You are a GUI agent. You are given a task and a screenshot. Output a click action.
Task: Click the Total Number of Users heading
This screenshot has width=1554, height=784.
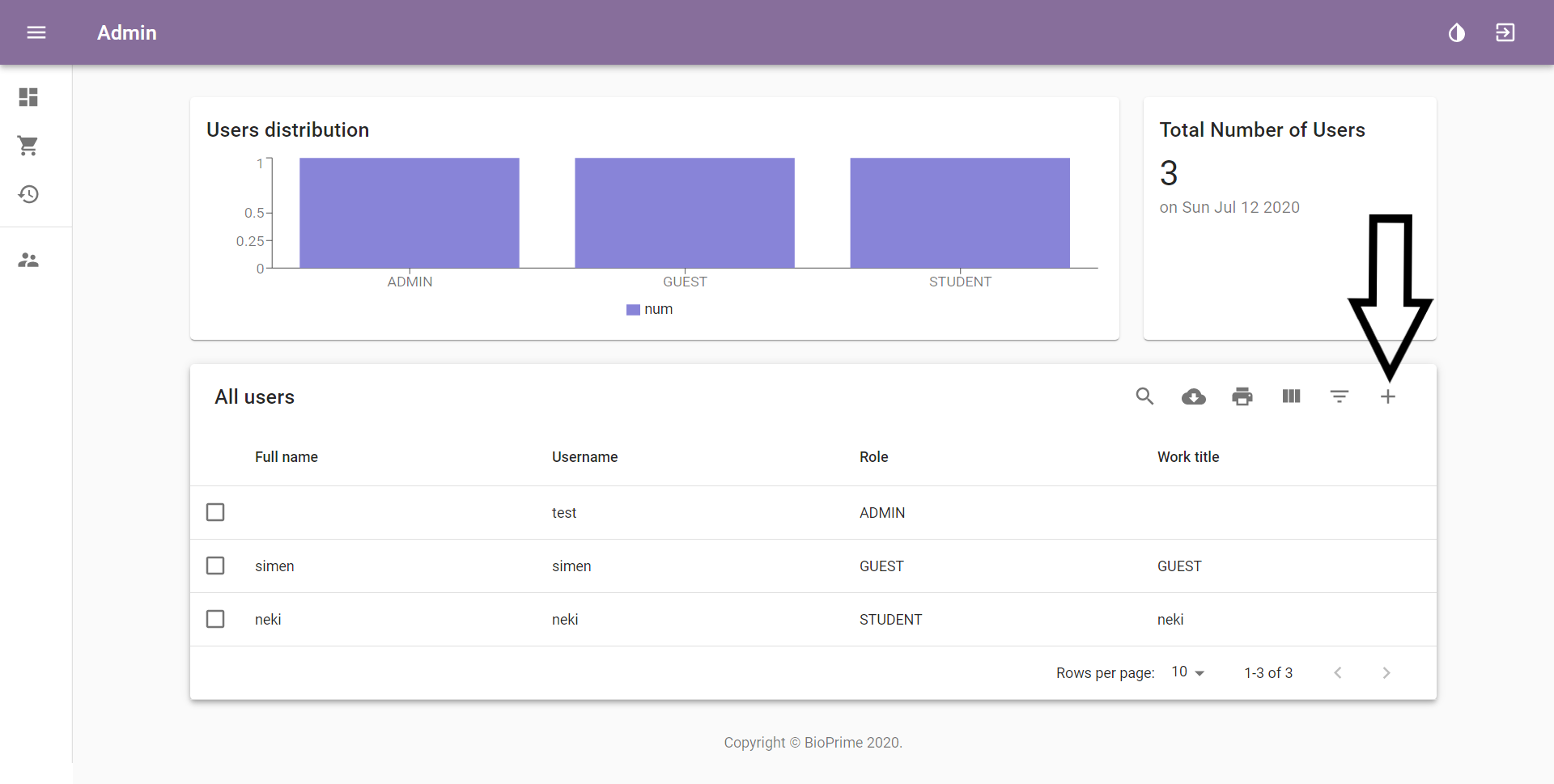coord(1262,129)
